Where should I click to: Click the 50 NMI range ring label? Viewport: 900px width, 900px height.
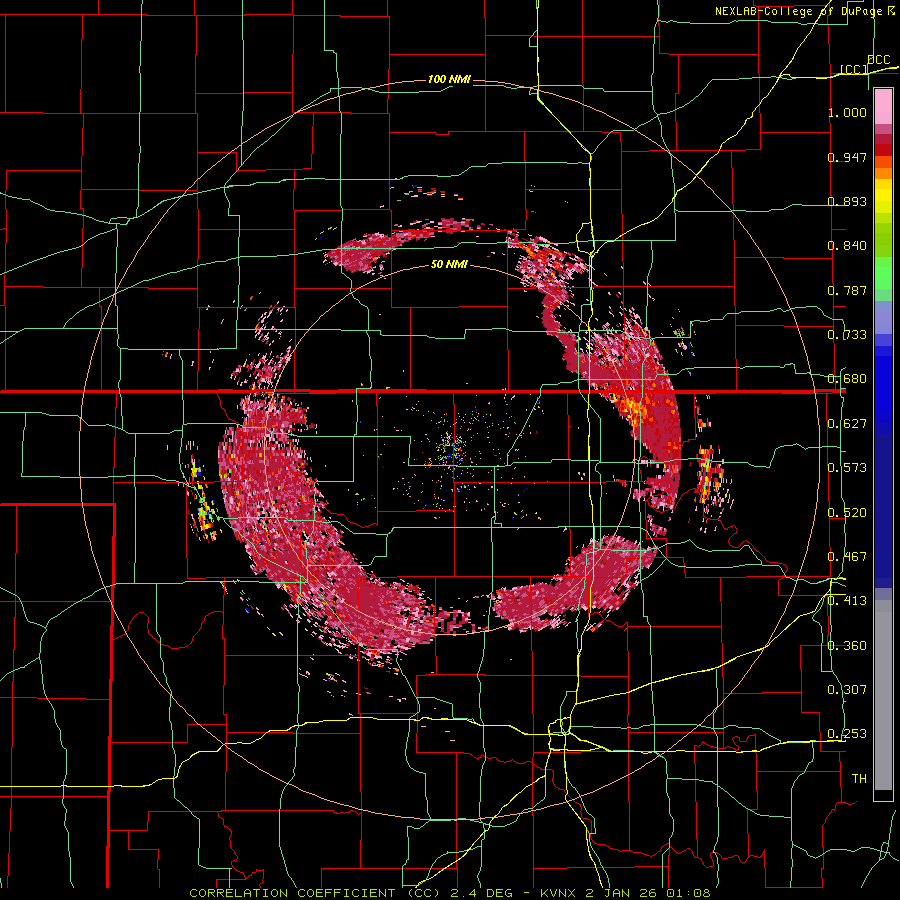click(449, 264)
